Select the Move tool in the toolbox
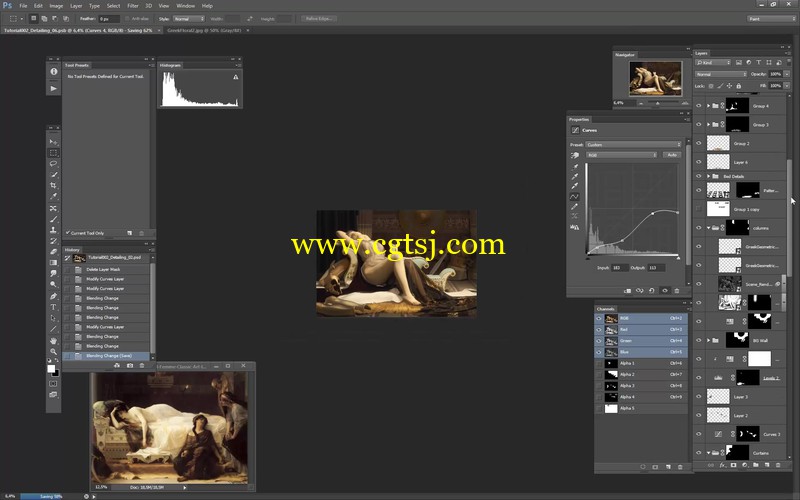This screenshot has height=500, width=800. (x=53, y=142)
